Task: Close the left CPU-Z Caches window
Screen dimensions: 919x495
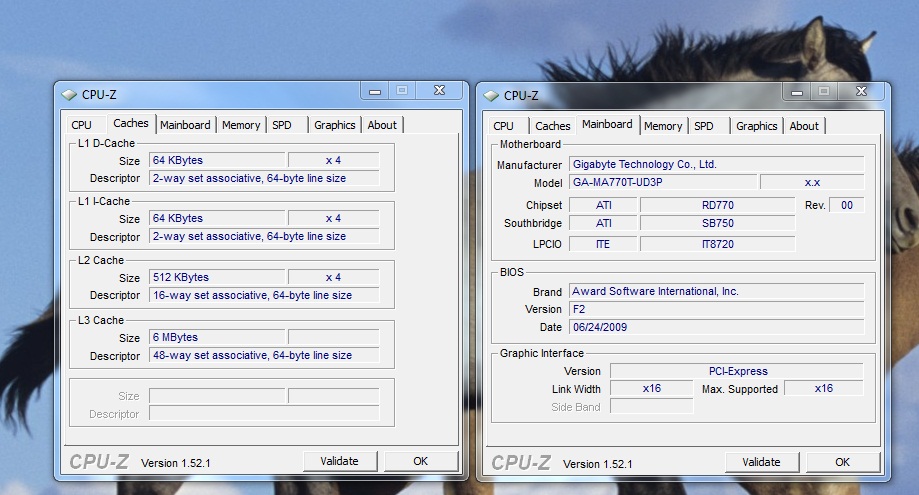Action: [x=437, y=91]
